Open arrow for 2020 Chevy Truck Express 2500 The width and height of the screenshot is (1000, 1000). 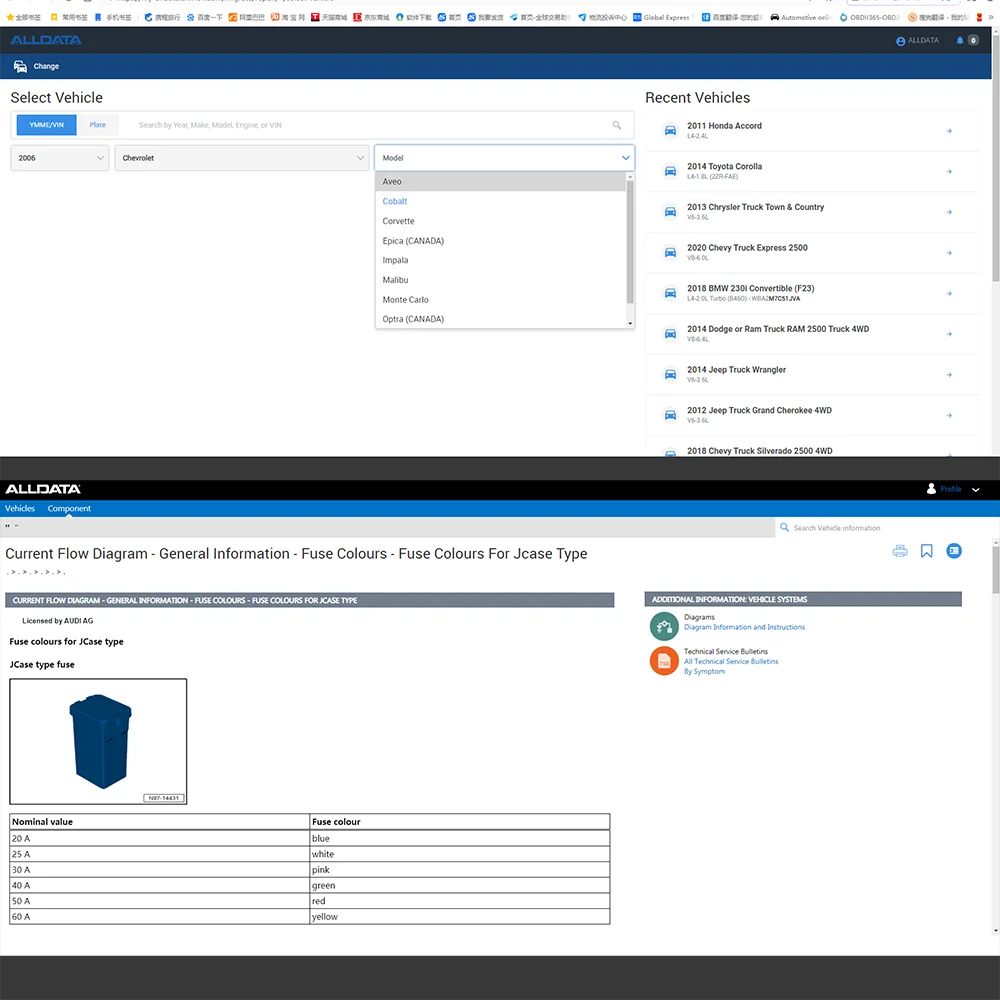pyautogui.click(x=949, y=253)
